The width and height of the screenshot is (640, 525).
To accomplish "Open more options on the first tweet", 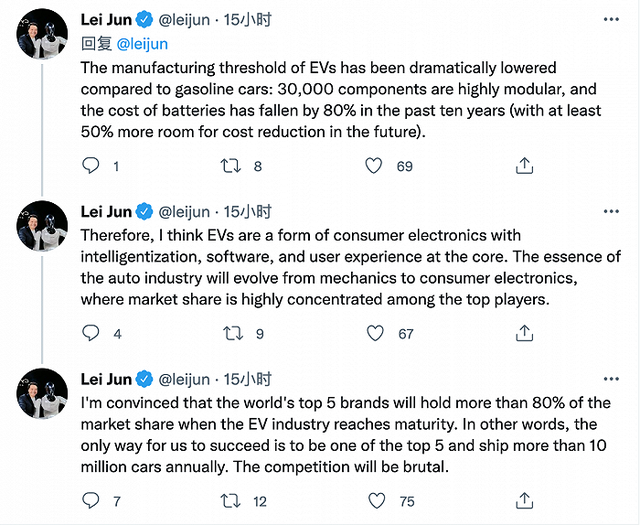I will click(609, 18).
